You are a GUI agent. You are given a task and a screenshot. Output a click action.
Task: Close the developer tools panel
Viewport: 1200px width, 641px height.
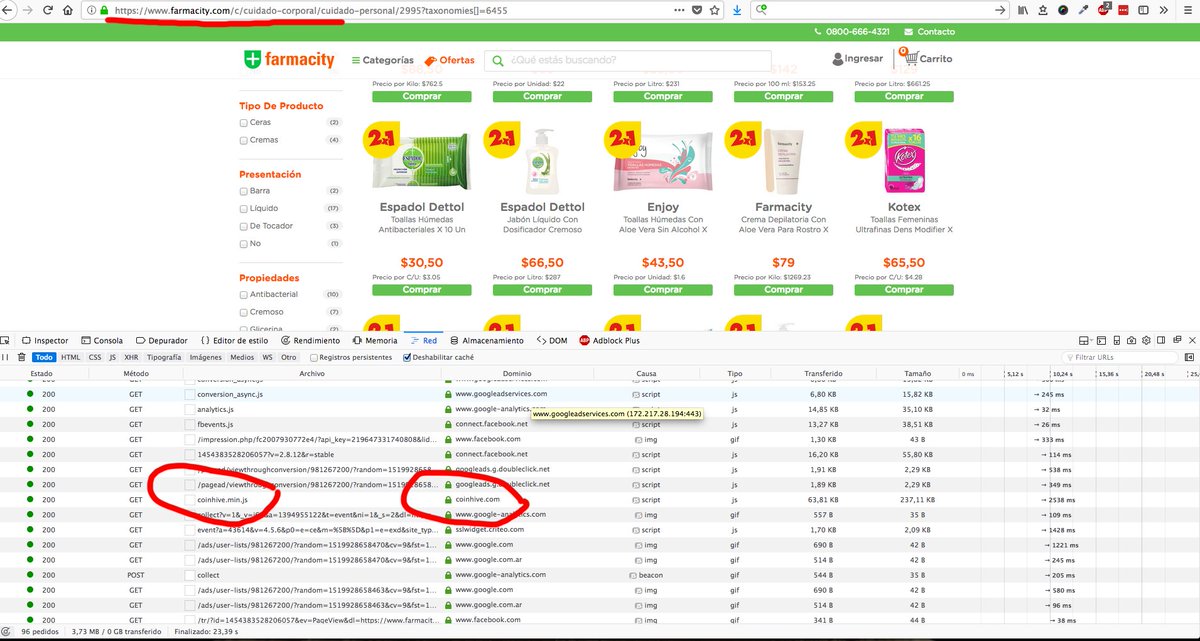click(x=1190, y=340)
